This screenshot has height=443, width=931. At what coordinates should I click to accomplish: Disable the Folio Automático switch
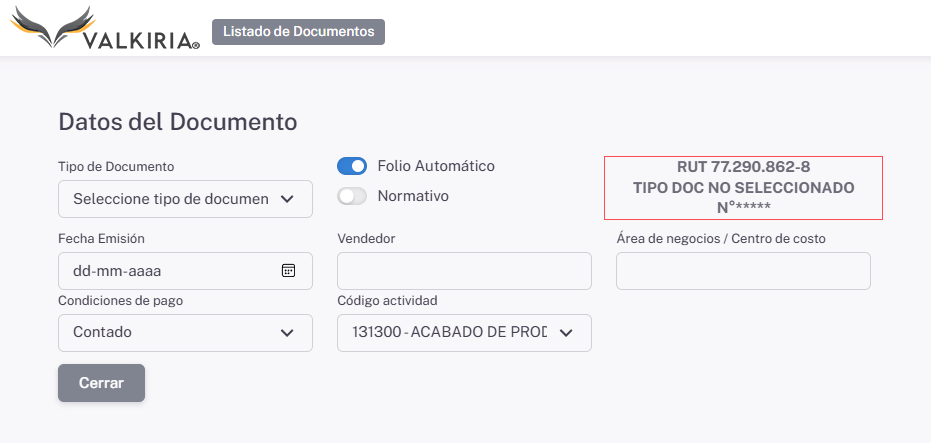pyautogui.click(x=352, y=166)
